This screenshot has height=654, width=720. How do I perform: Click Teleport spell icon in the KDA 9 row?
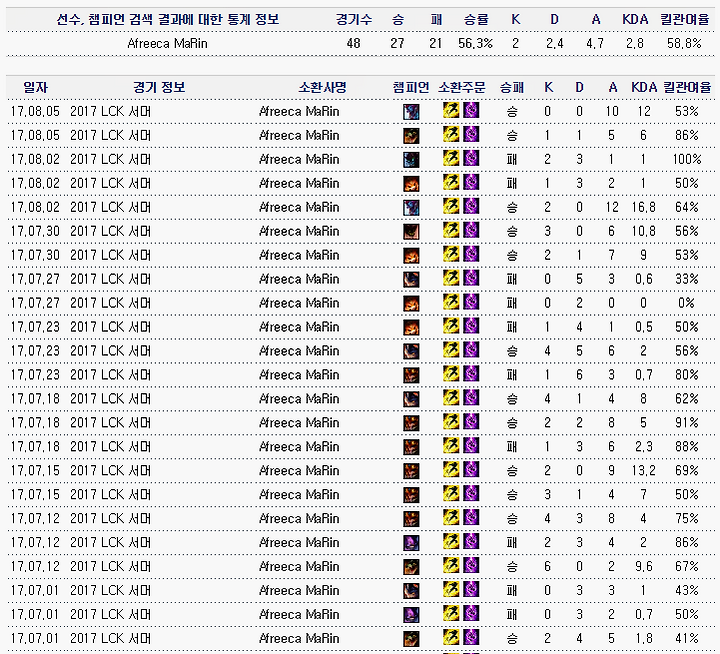(x=471, y=254)
